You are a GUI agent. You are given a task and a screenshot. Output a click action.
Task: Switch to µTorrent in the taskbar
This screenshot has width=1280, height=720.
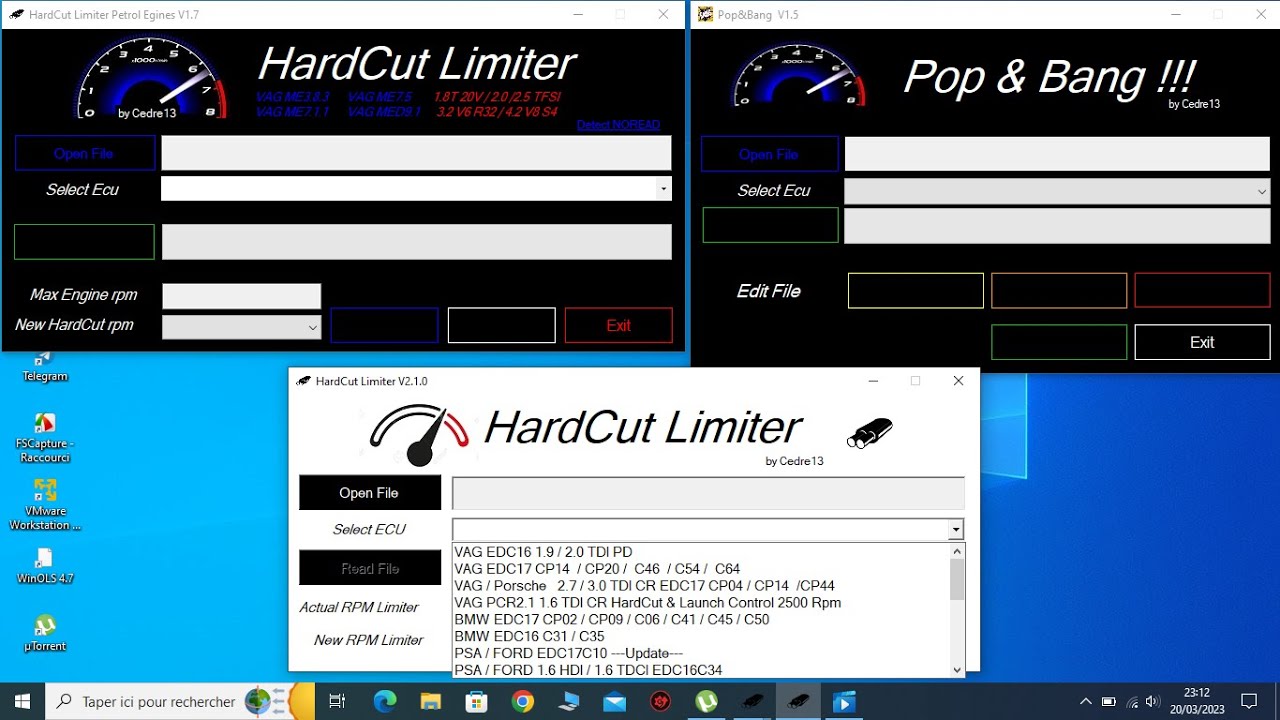707,702
